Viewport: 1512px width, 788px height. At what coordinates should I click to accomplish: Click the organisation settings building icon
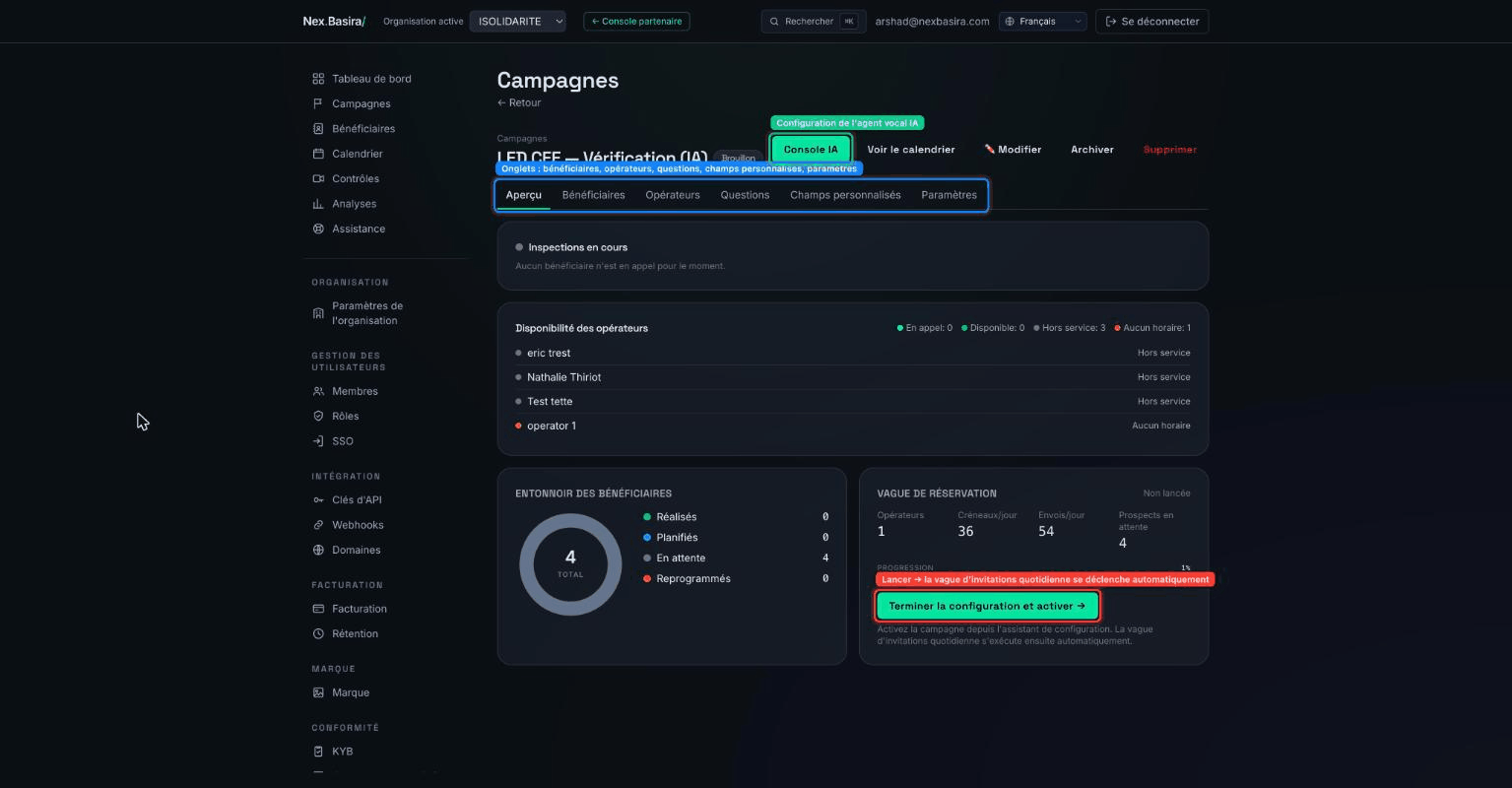point(318,313)
